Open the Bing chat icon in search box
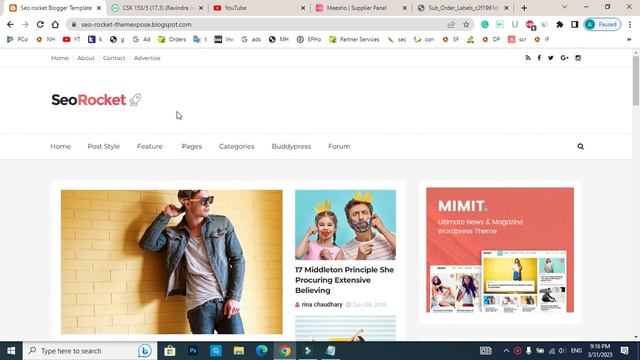Screen dimensions: 640x360 pyautogui.click(x=144, y=351)
